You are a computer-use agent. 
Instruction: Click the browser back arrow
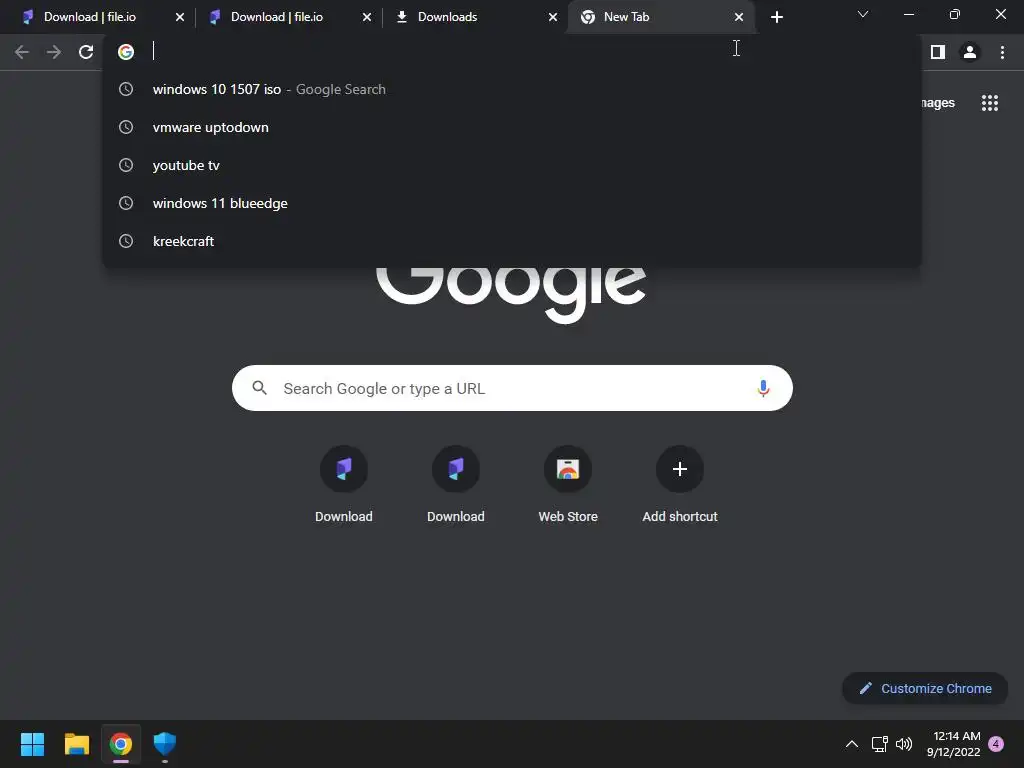click(x=22, y=52)
